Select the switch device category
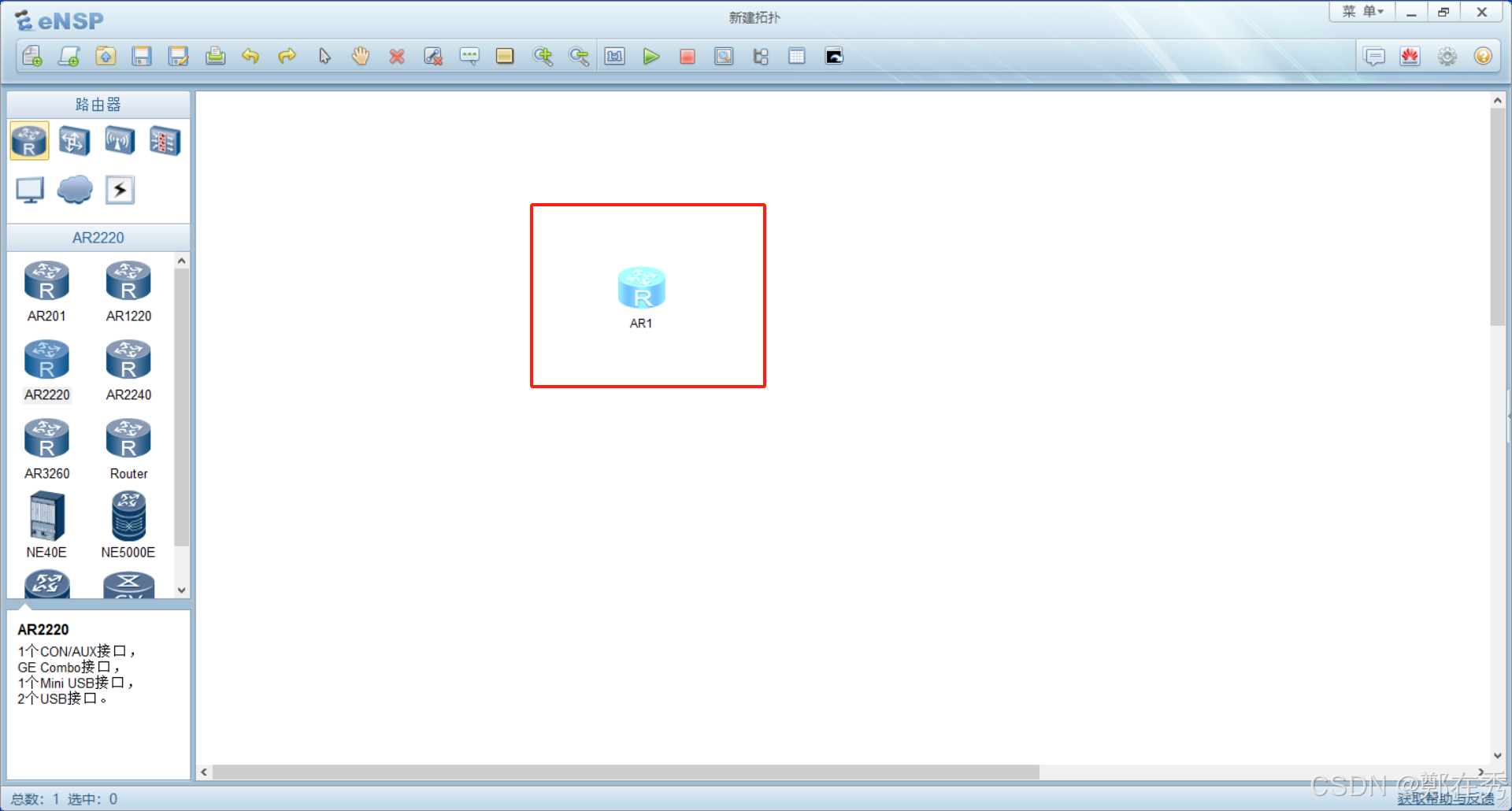The image size is (1512, 811). (x=75, y=141)
